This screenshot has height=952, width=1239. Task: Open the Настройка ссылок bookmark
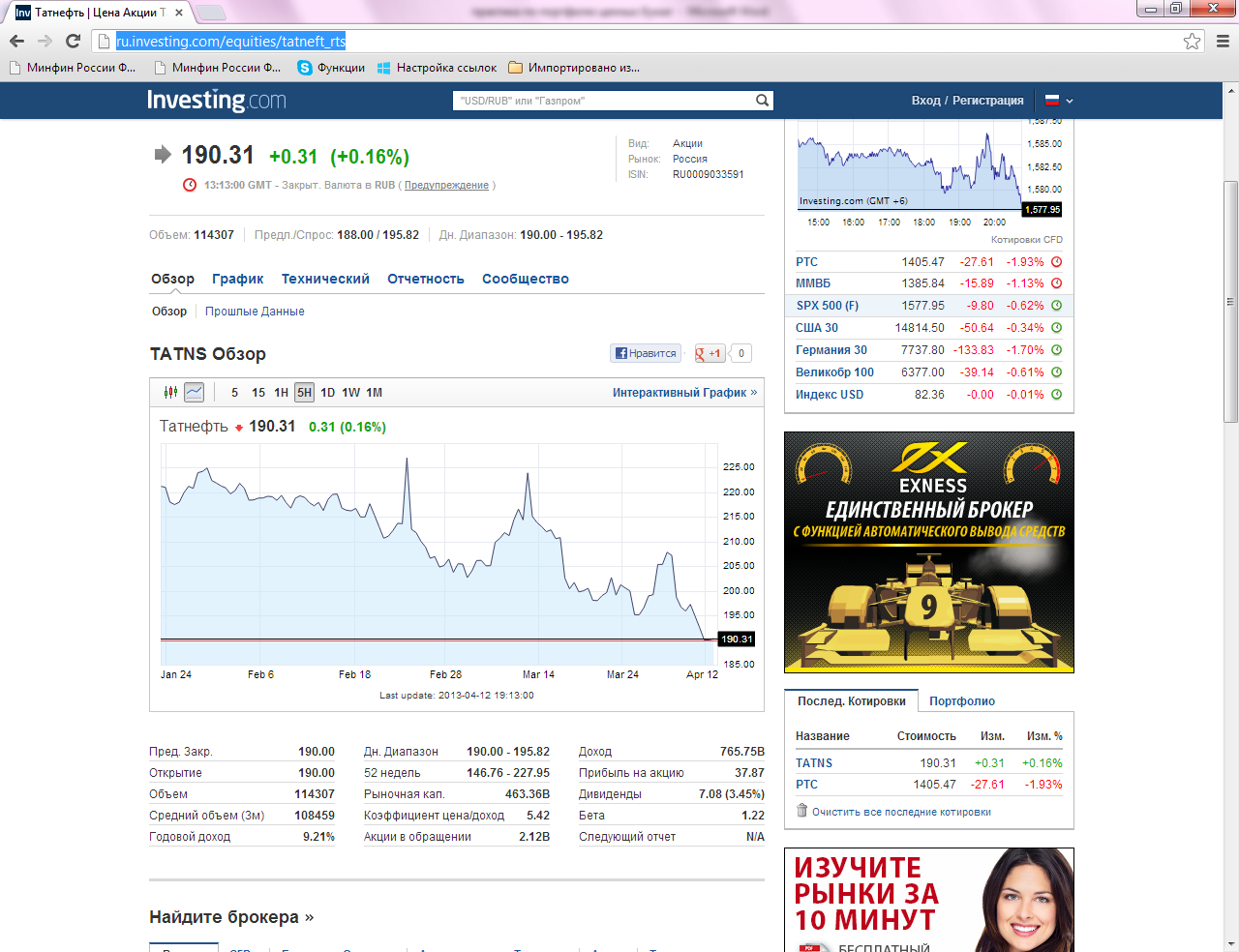tap(437, 68)
